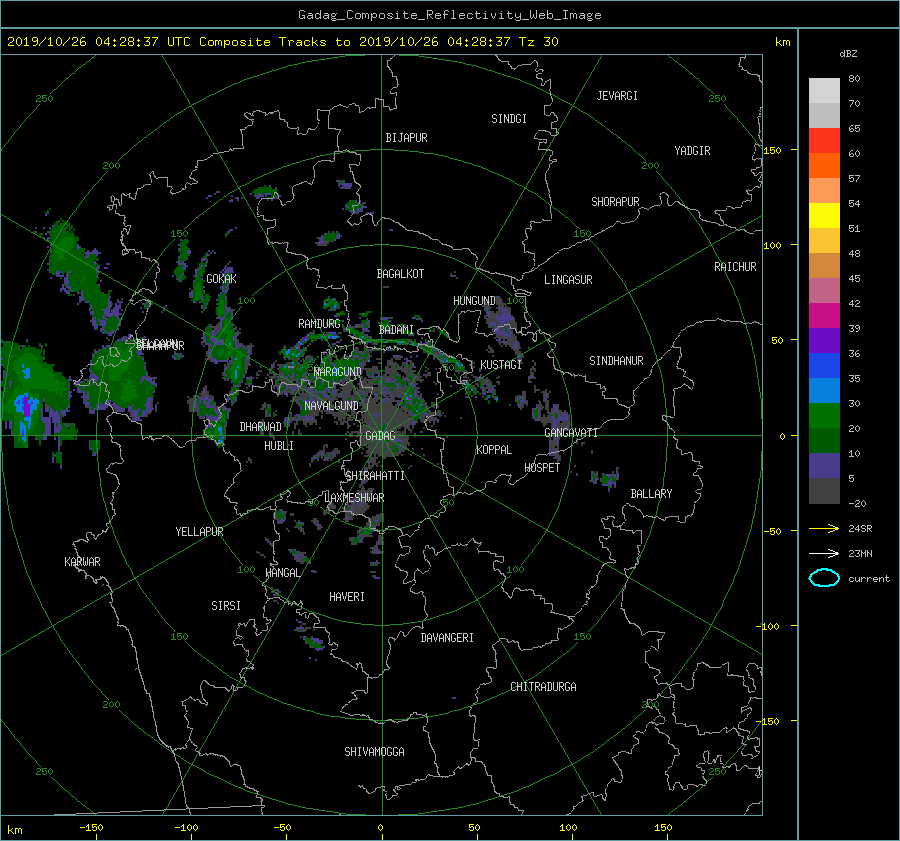Click the YELLAPUR city label

coord(199,532)
